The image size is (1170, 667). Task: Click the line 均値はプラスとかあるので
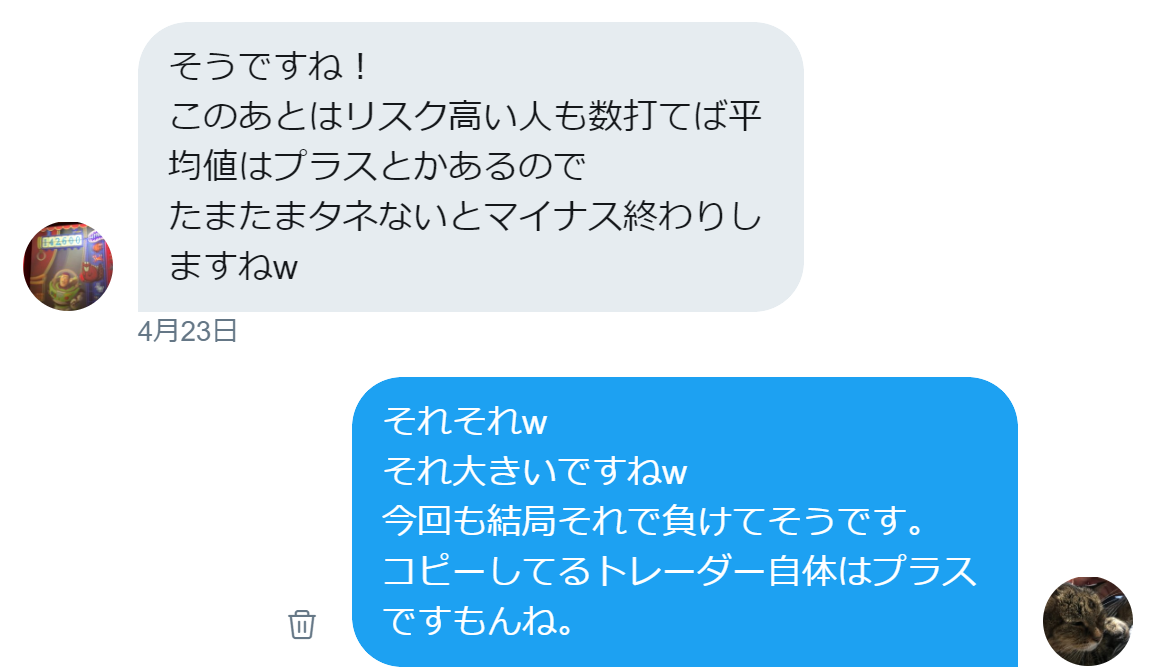(377, 166)
